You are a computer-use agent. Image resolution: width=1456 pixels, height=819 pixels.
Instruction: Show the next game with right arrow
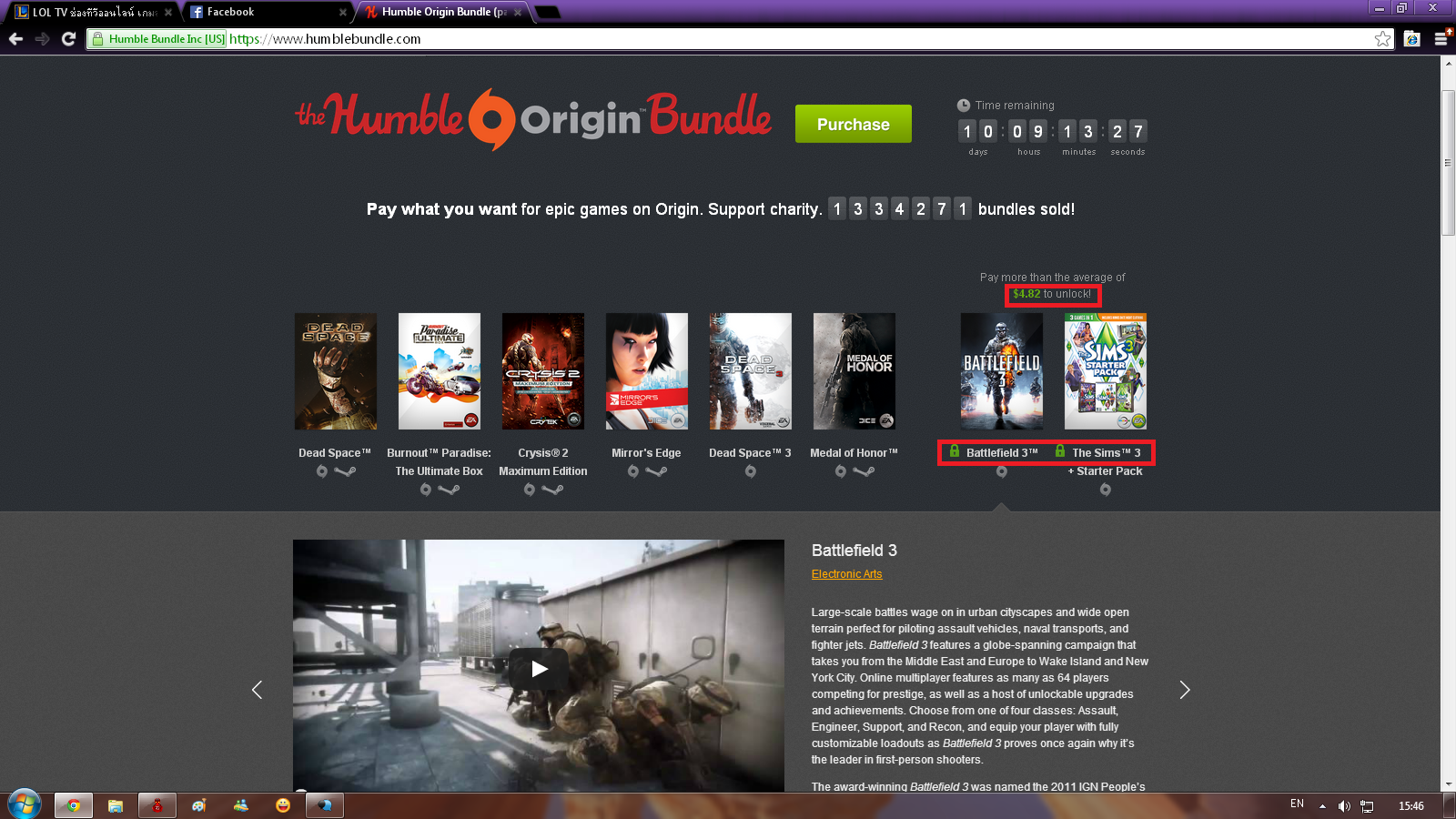pos(1185,690)
